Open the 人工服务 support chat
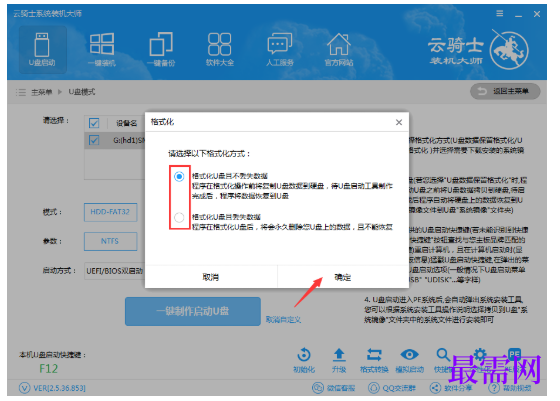The height and width of the screenshot is (401, 560). point(280,49)
